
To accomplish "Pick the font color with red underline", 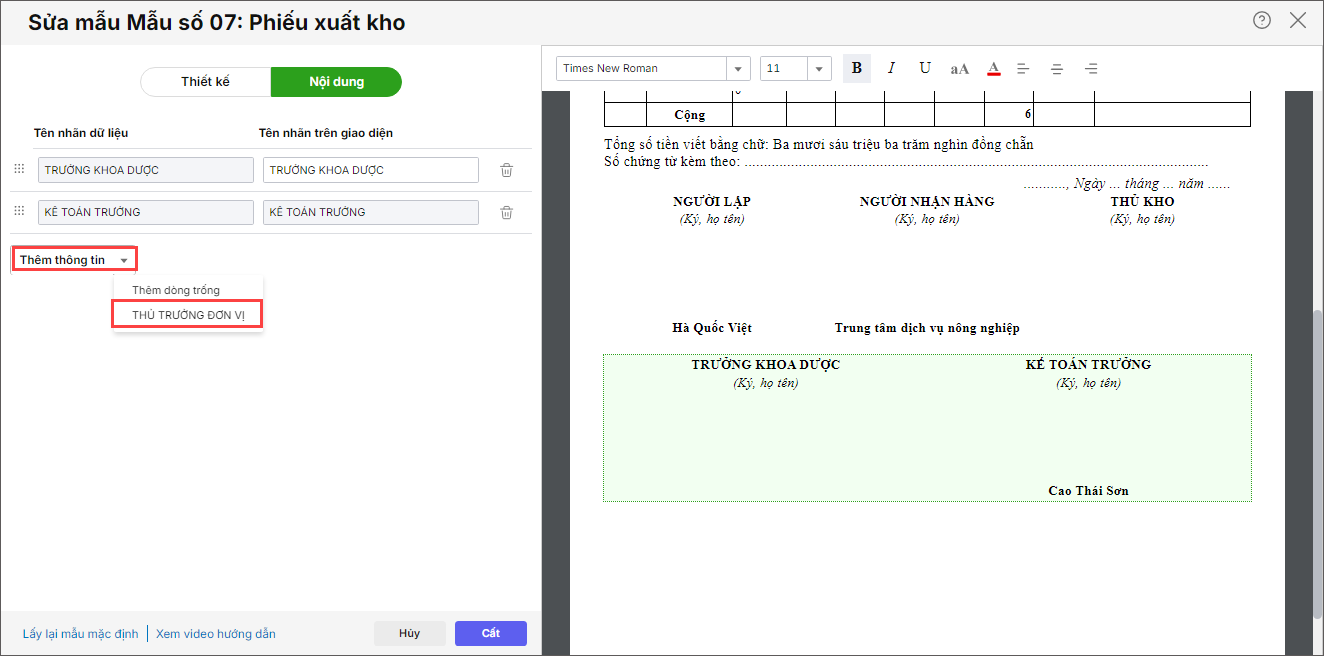I will click(993, 69).
